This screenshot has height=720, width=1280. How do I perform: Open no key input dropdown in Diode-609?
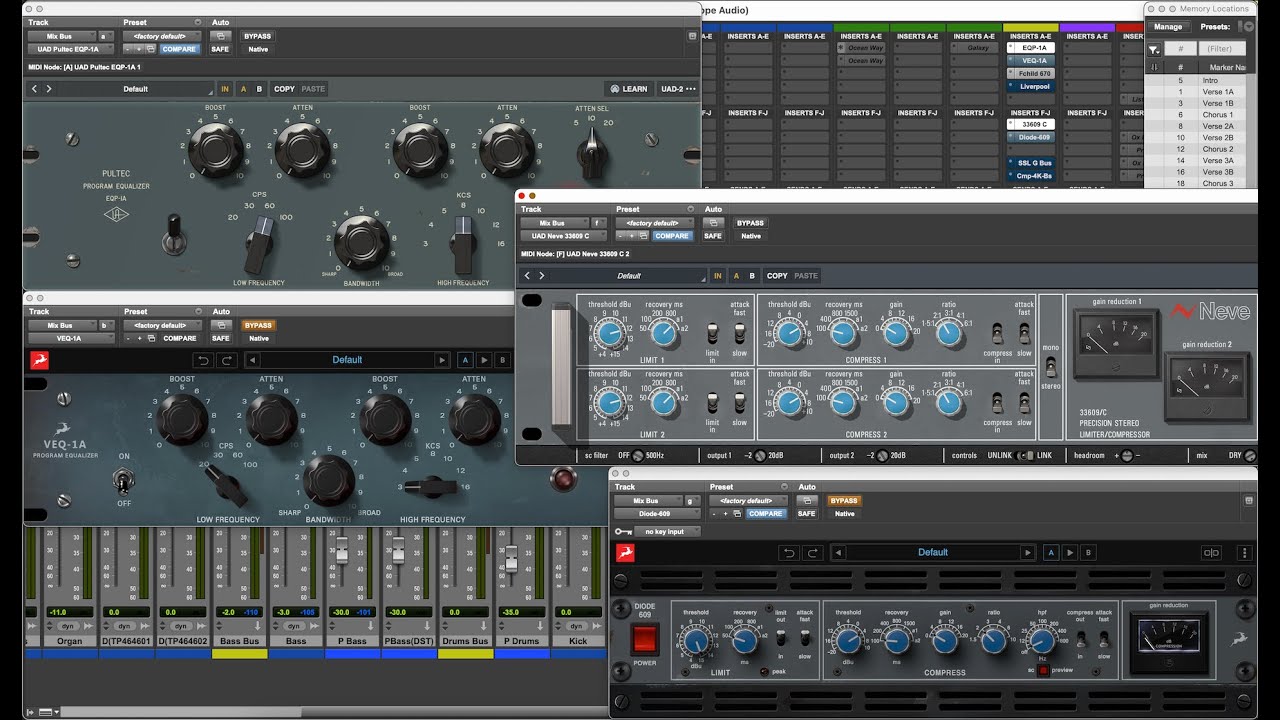tap(667, 532)
